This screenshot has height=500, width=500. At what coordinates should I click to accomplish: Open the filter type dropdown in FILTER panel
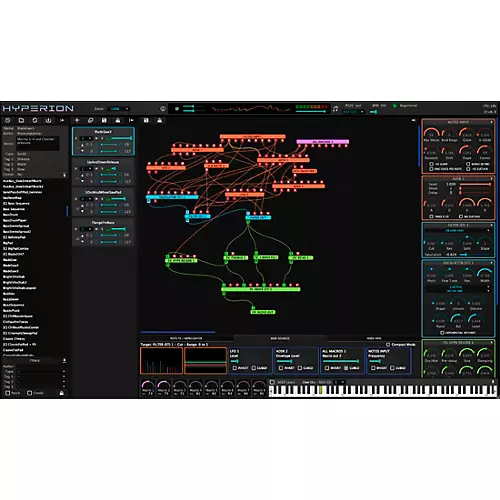click(458, 231)
